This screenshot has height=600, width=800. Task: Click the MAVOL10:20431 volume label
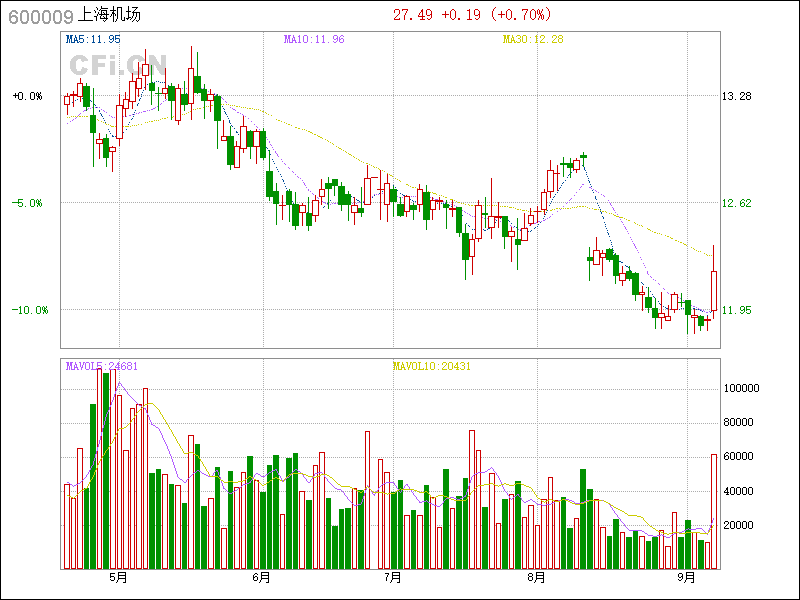coord(432,366)
